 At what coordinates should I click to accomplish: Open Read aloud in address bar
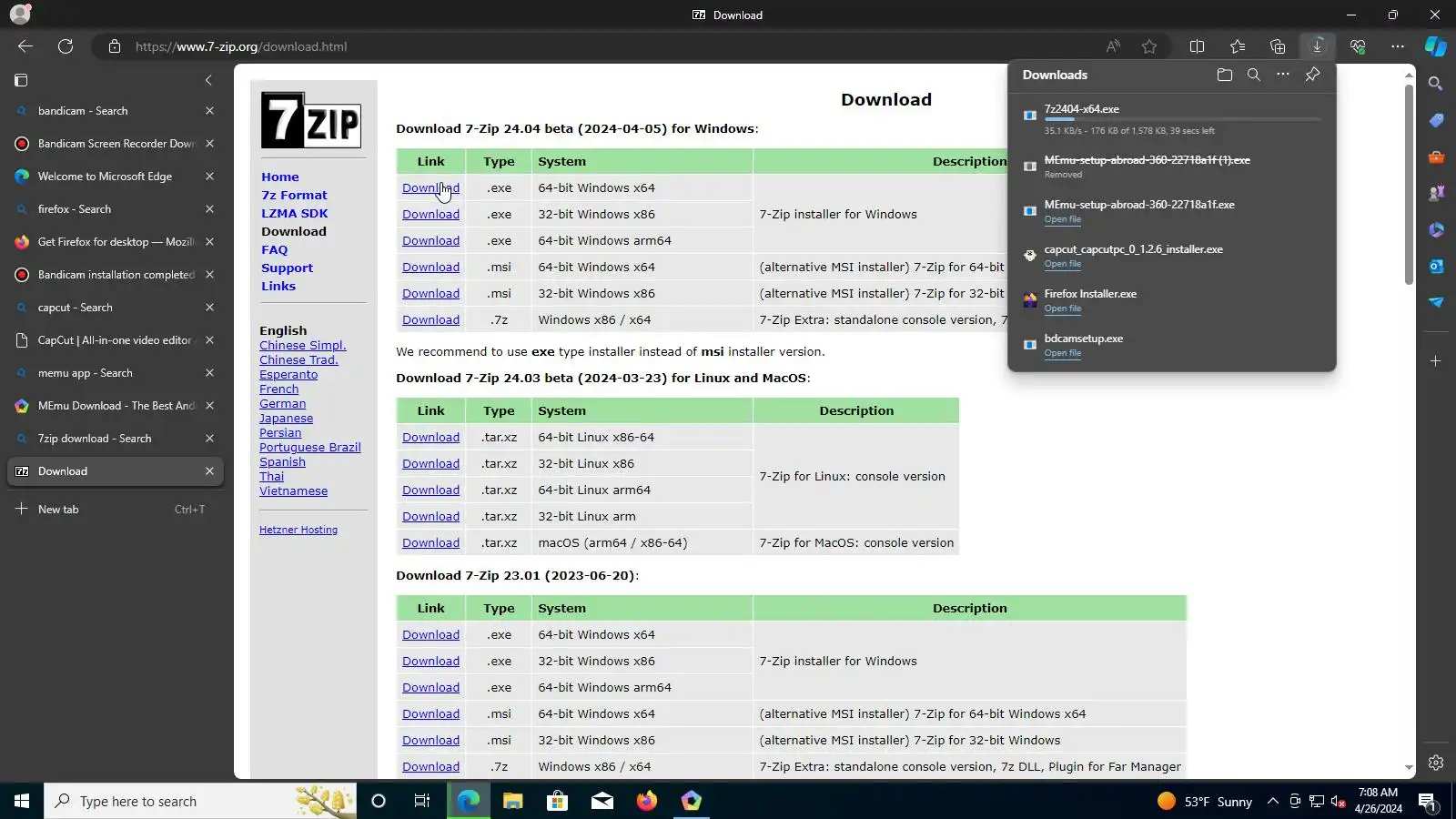[1113, 46]
